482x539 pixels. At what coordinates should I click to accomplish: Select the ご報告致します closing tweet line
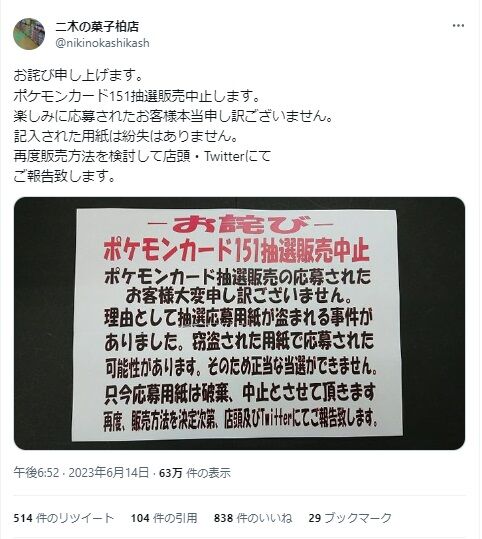coord(64,177)
